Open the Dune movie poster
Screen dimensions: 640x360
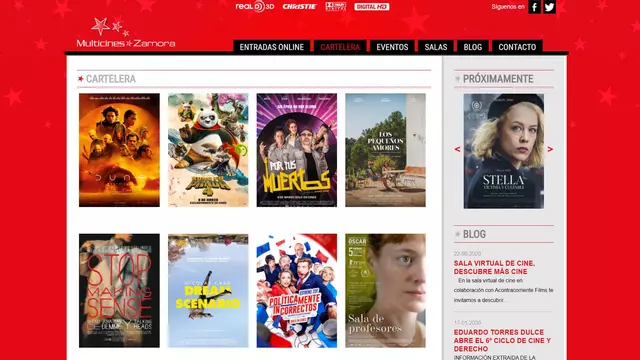(x=119, y=150)
